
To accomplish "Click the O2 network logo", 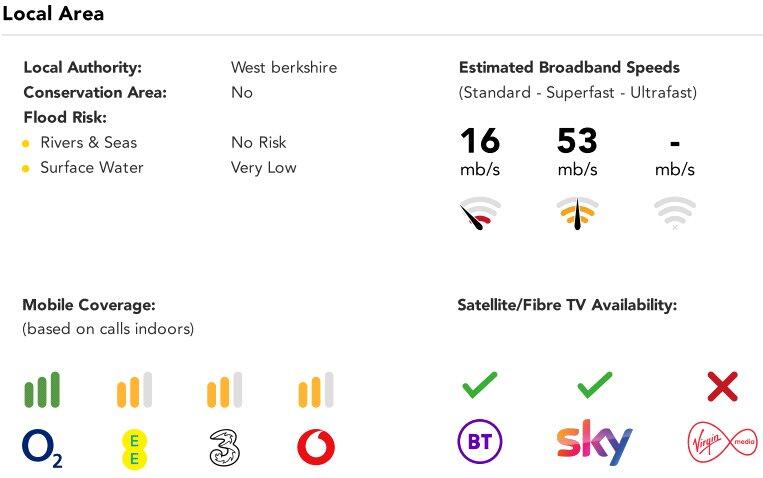I will coord(42,447).
